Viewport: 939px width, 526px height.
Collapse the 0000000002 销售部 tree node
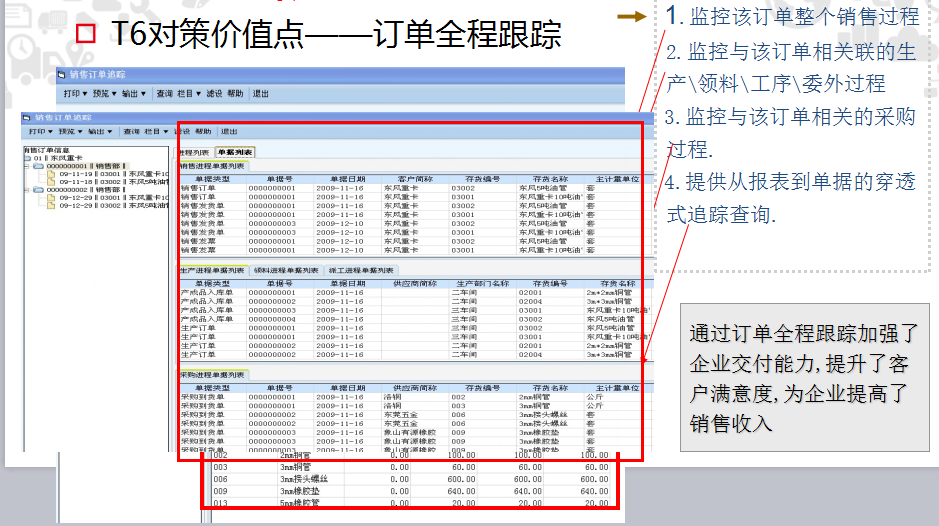(x=27, y=190)
